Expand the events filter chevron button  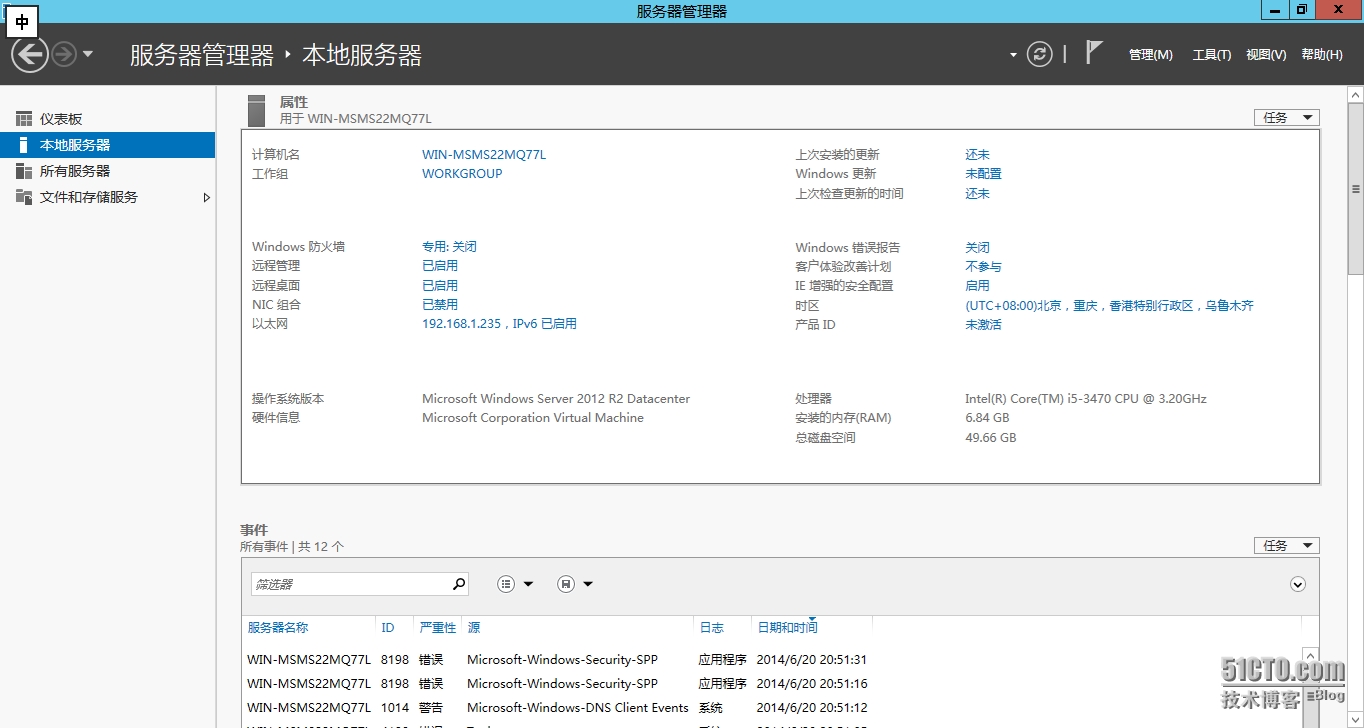(1298, 584)
